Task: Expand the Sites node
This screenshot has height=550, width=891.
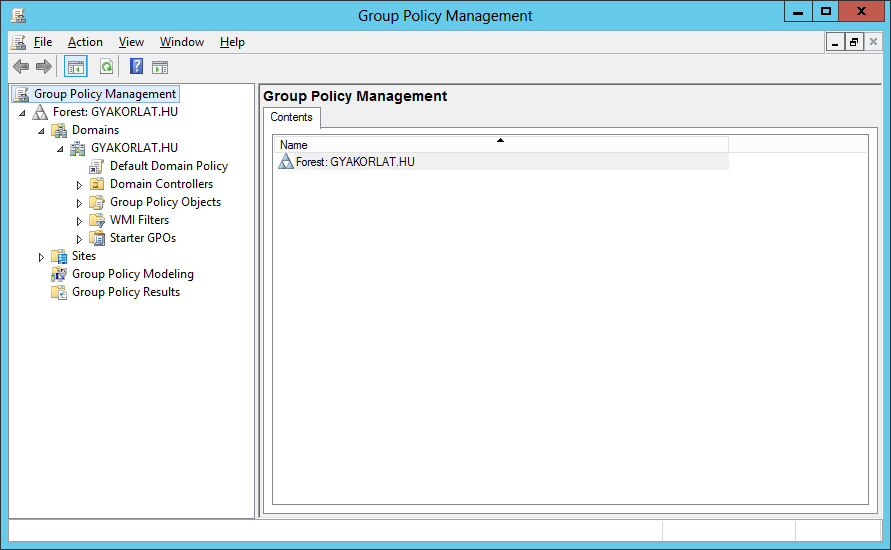Action: 41,257
